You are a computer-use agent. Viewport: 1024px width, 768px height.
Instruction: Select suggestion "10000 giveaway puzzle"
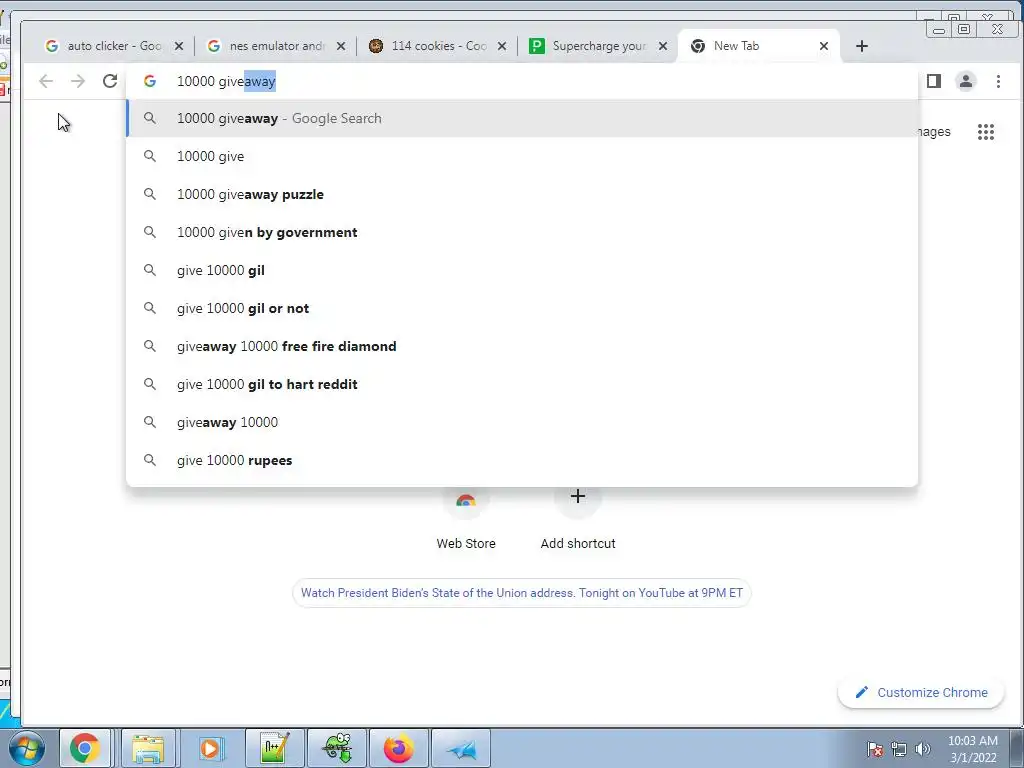coord(522,194)
